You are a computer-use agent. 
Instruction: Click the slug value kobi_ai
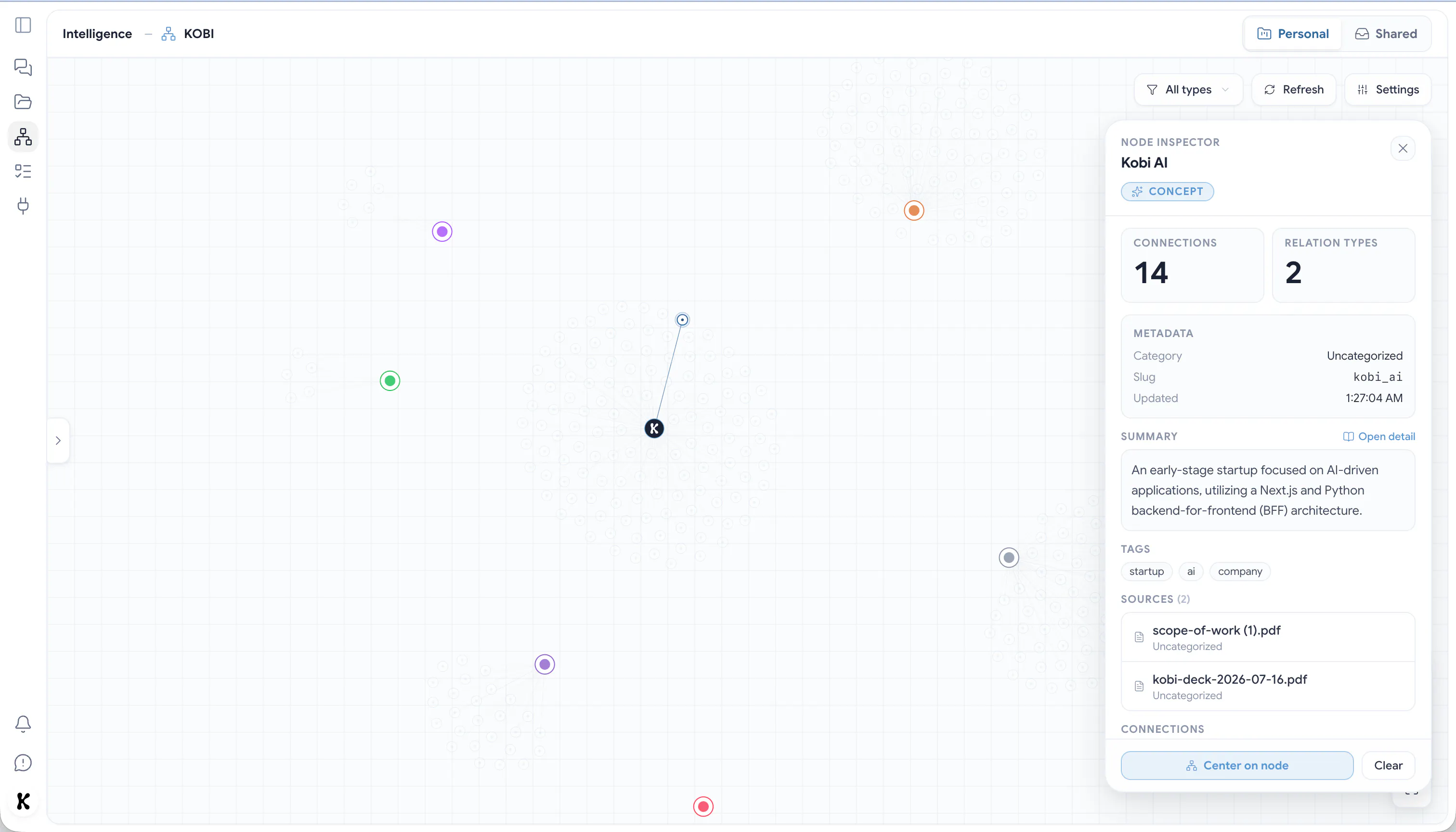point(1378,377)
